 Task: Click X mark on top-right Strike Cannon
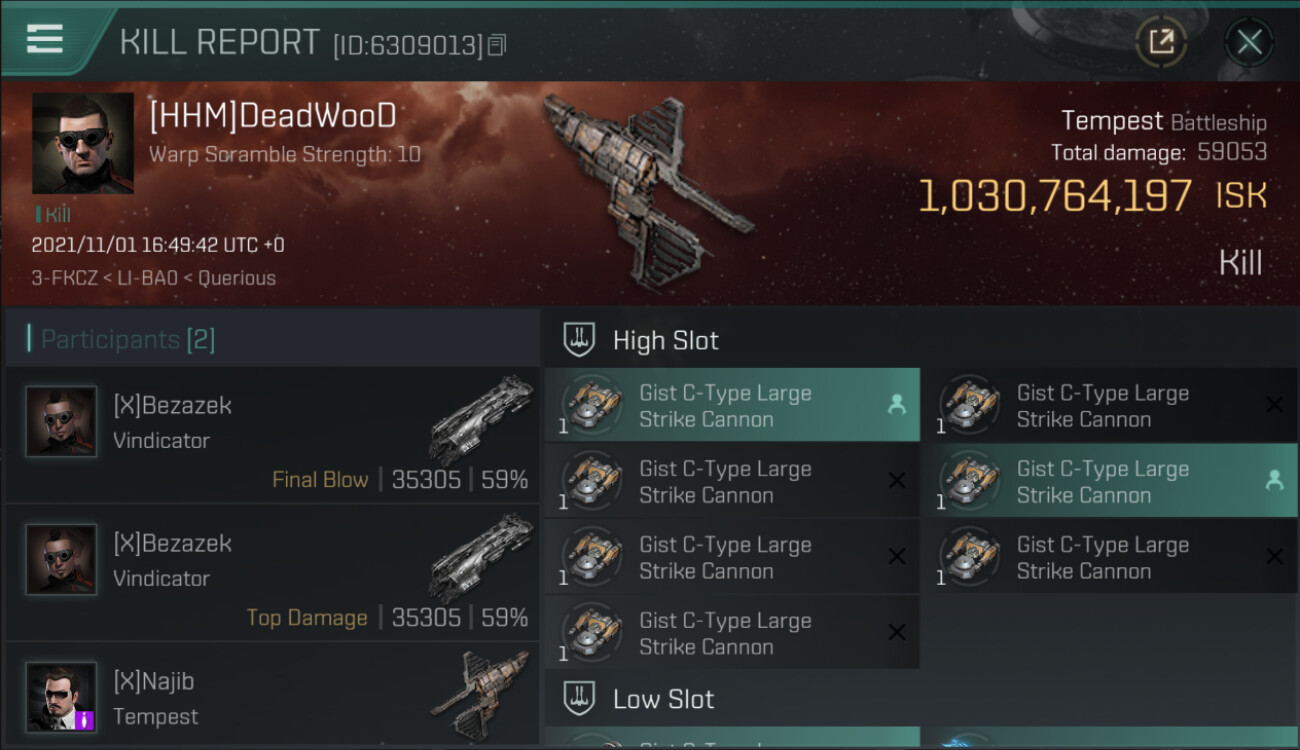point(1274,404)
